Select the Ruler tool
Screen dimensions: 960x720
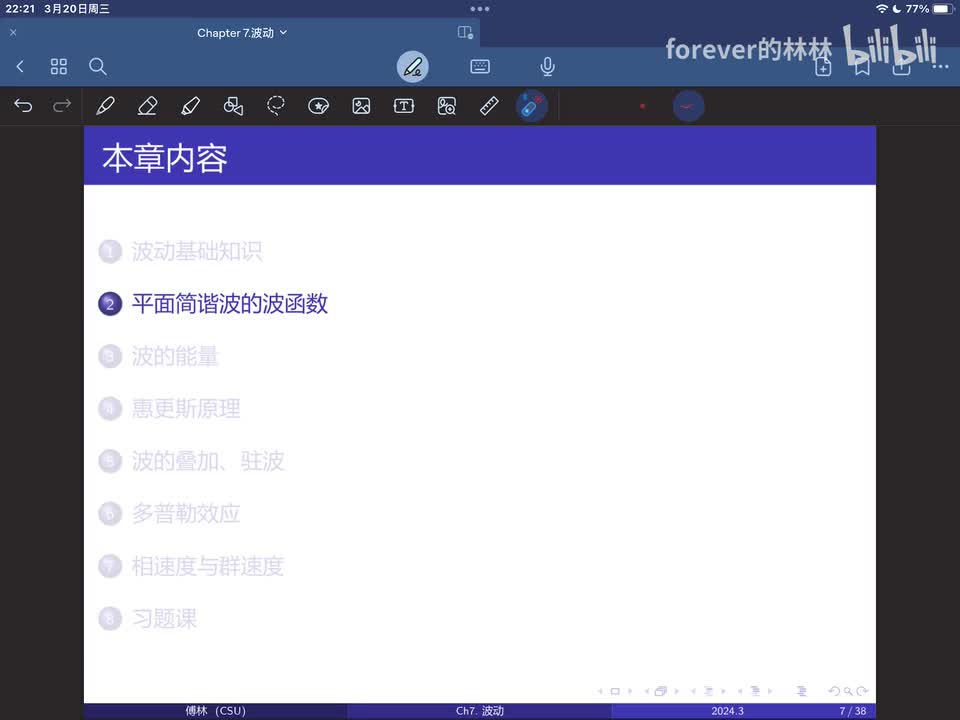(x=489, y=106)
